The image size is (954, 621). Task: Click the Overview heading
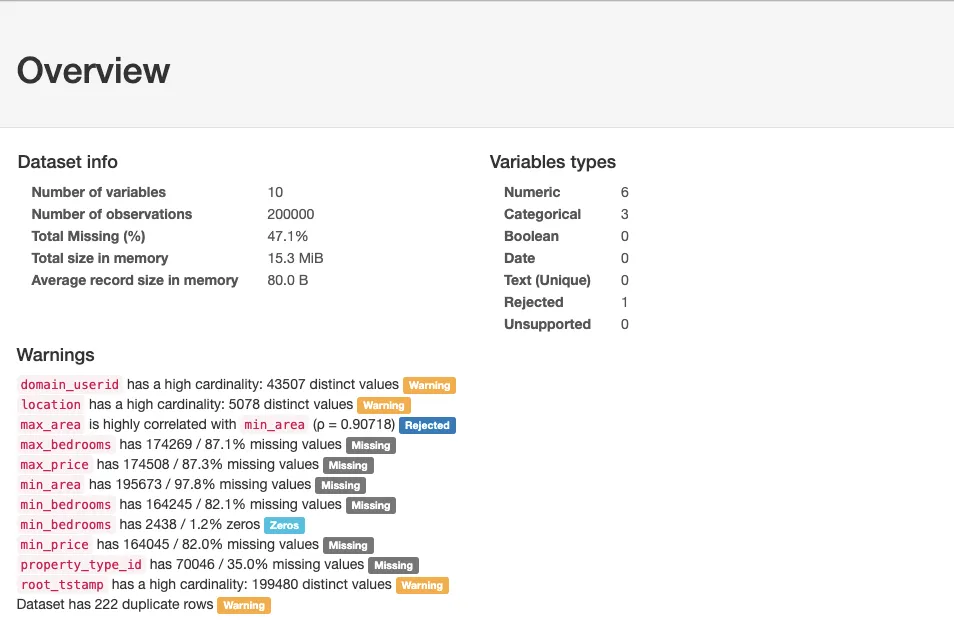tap(94, 71)
